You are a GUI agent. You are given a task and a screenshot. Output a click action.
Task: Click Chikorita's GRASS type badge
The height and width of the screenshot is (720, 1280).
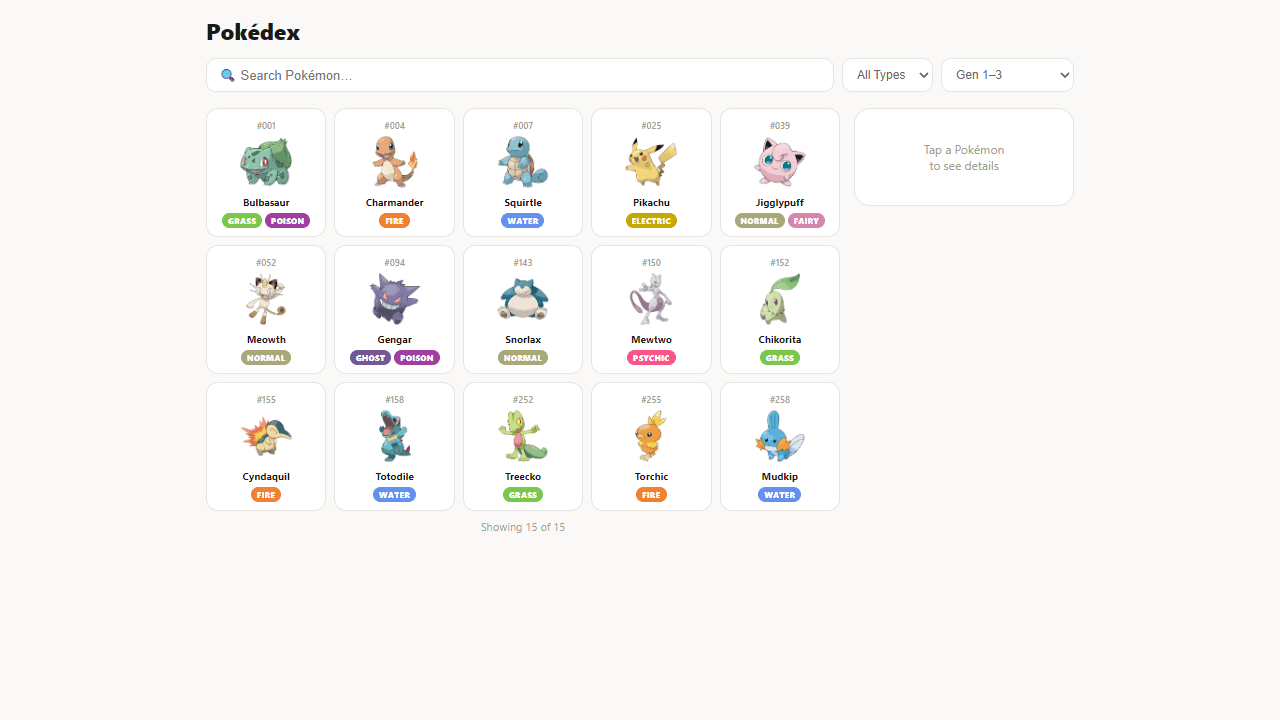(780, 358)
